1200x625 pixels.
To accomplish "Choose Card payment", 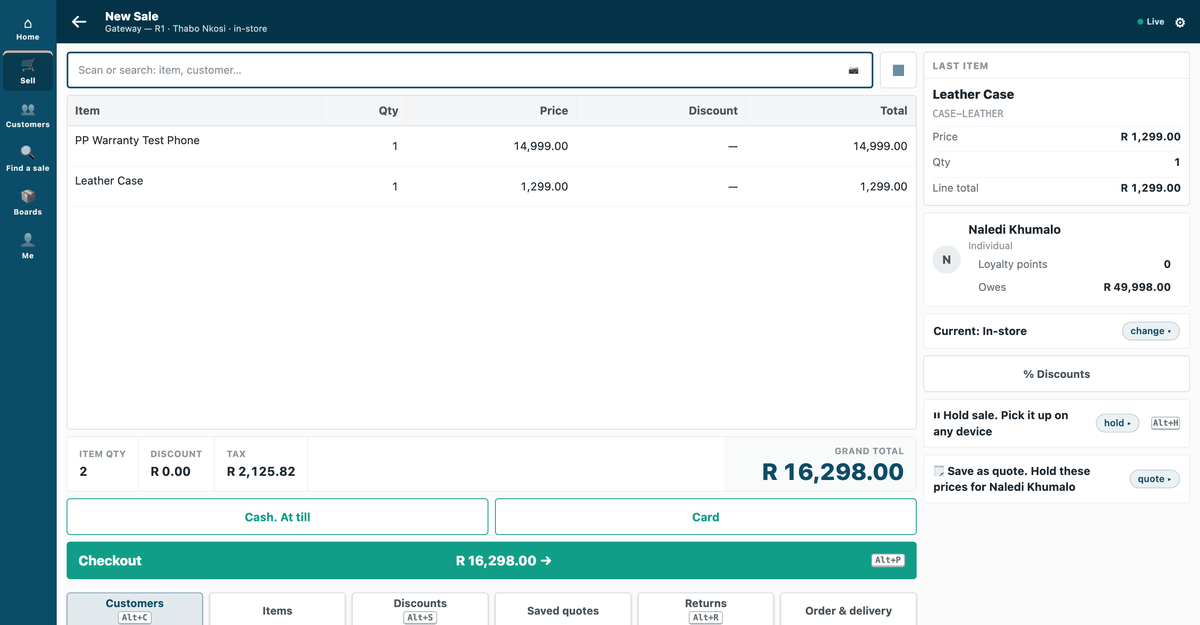I will [x=706, y=517].
